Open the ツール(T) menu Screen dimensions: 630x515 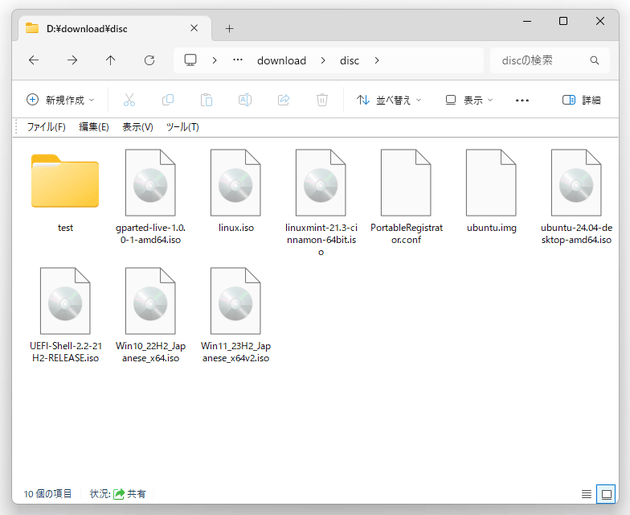[182, 127]
